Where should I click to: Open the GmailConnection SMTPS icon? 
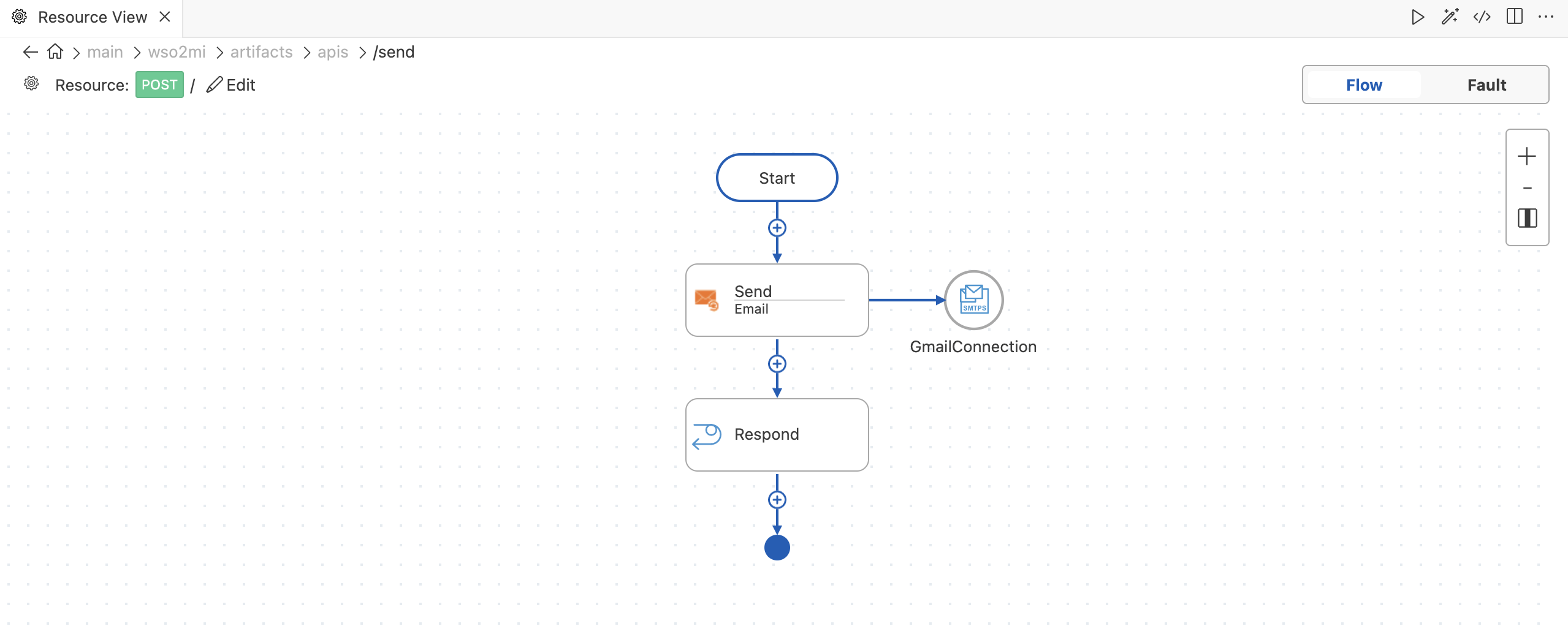(973, 300)
